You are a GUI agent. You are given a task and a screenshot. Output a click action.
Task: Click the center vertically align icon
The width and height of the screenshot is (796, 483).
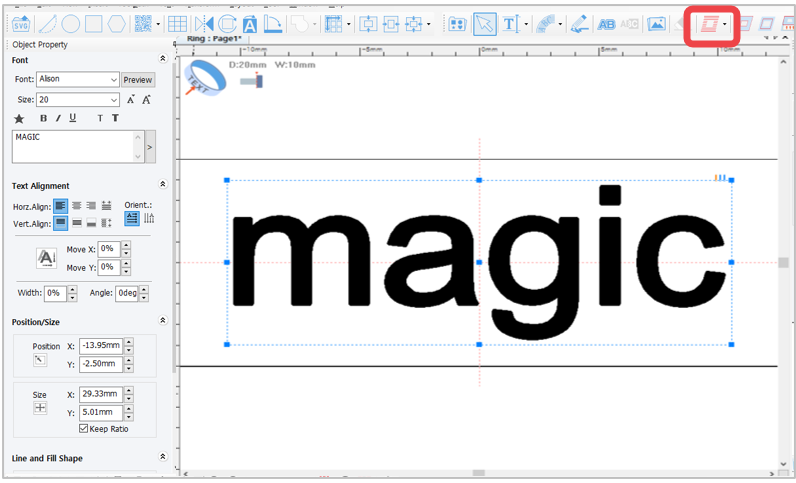tap(368, 24)
